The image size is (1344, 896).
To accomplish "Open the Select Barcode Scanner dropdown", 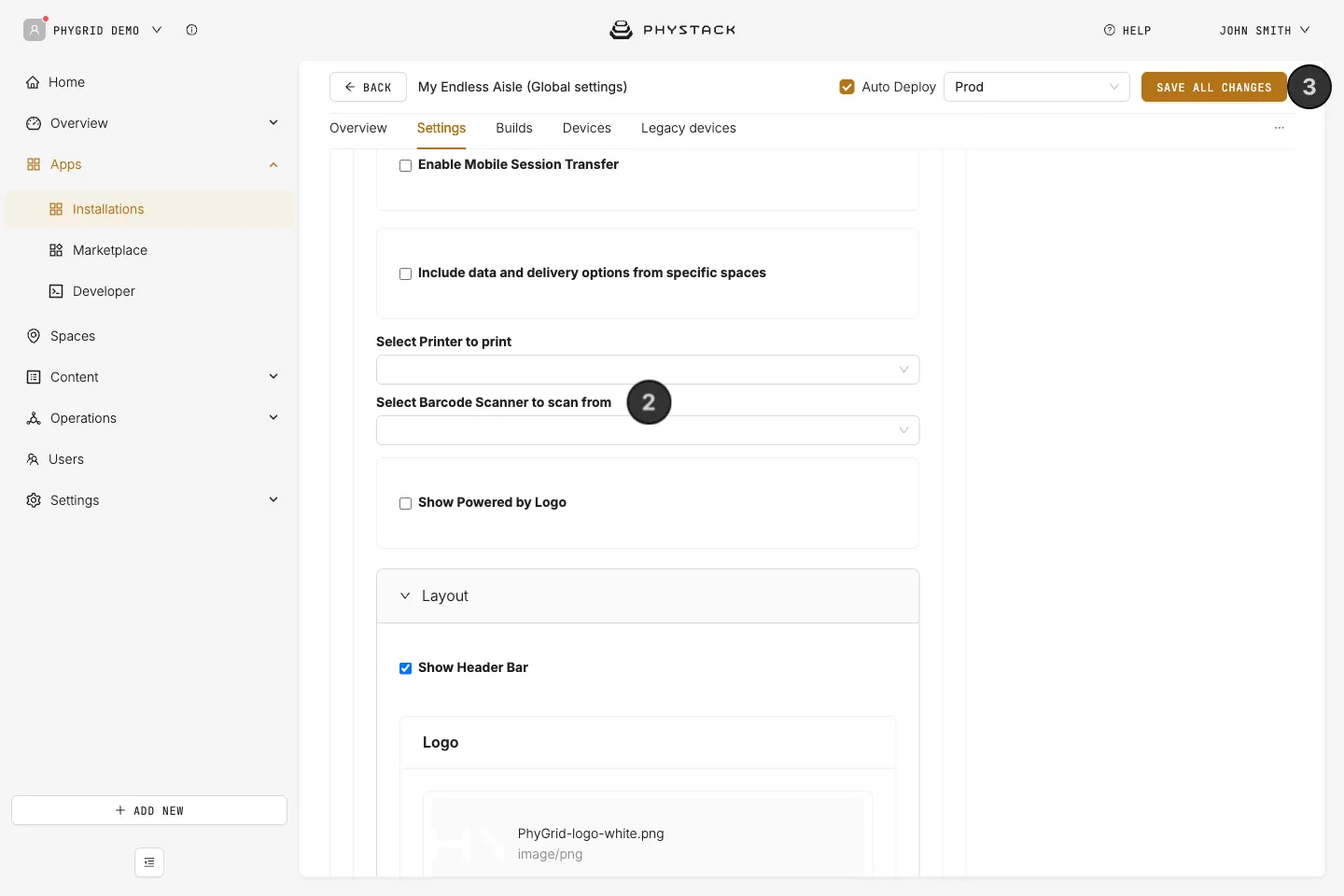I will (648, 430).
